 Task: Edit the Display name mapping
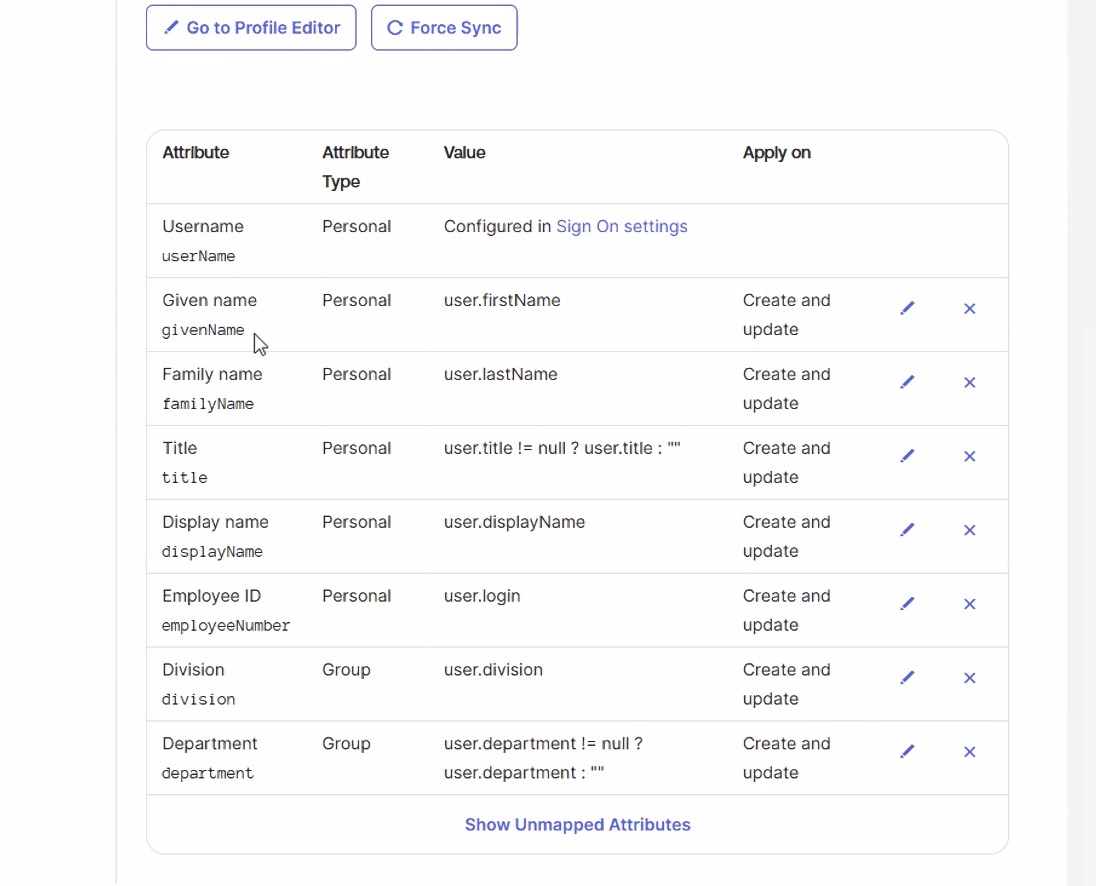tap(907, 530)
